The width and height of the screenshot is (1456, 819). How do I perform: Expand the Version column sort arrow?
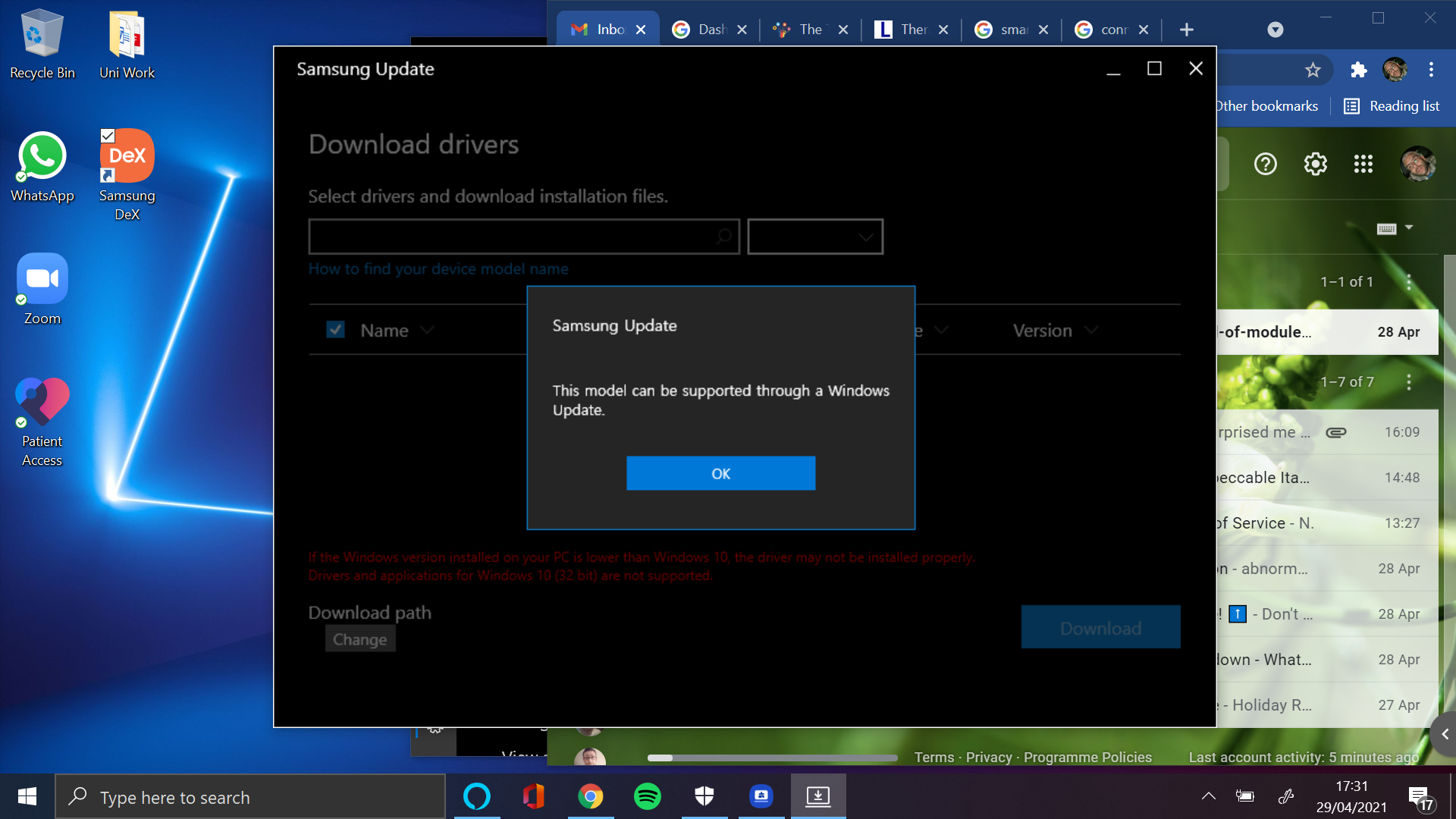1092,330
